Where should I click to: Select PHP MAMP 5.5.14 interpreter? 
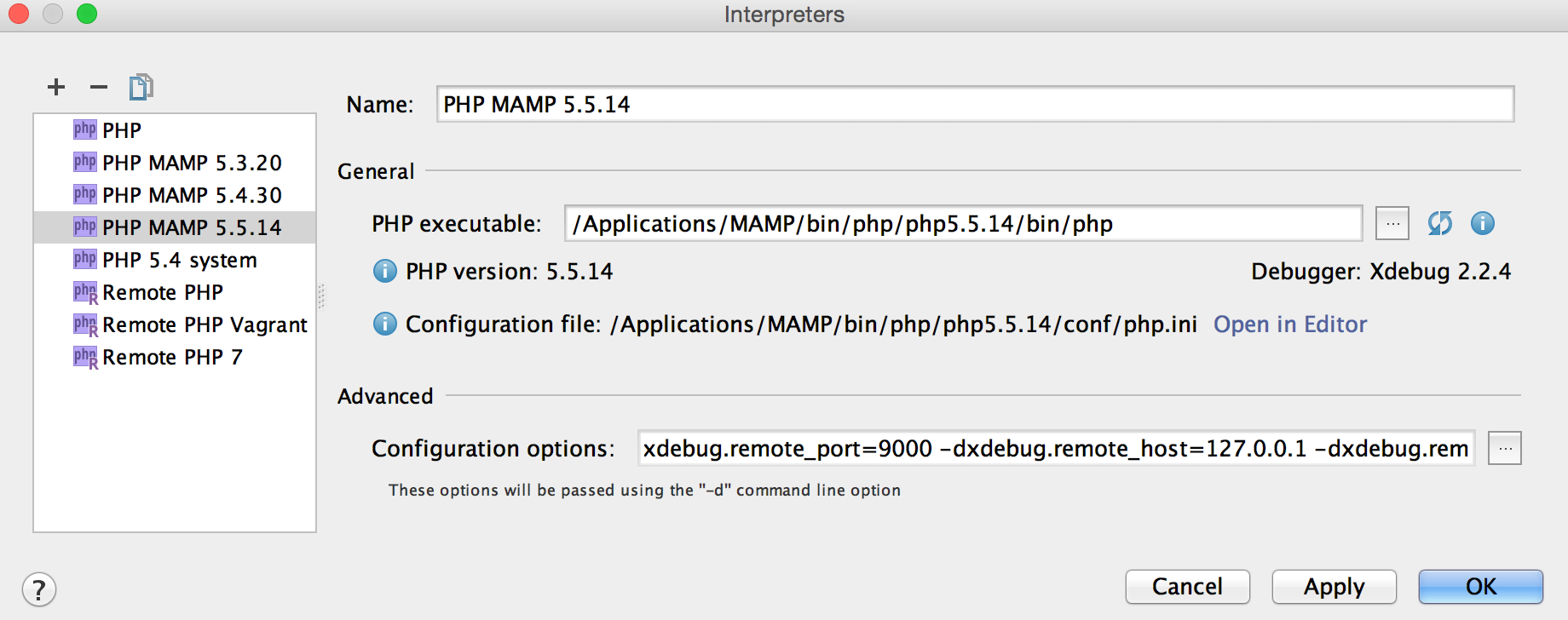pos(175,227)
